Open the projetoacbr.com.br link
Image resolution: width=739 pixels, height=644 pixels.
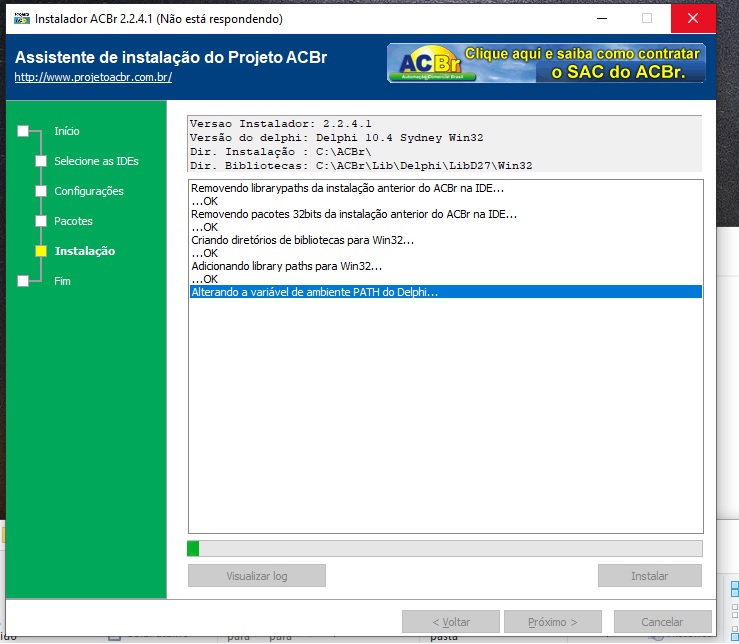click(93, 77)
